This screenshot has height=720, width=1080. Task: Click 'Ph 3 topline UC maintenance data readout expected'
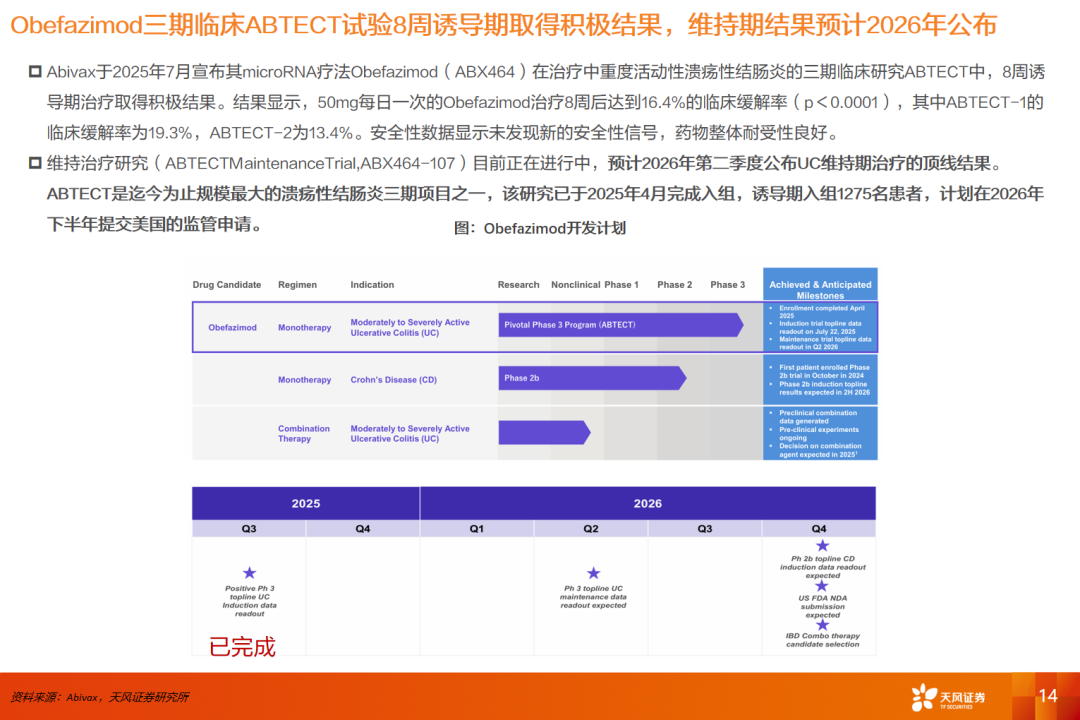tap(593, 597)
